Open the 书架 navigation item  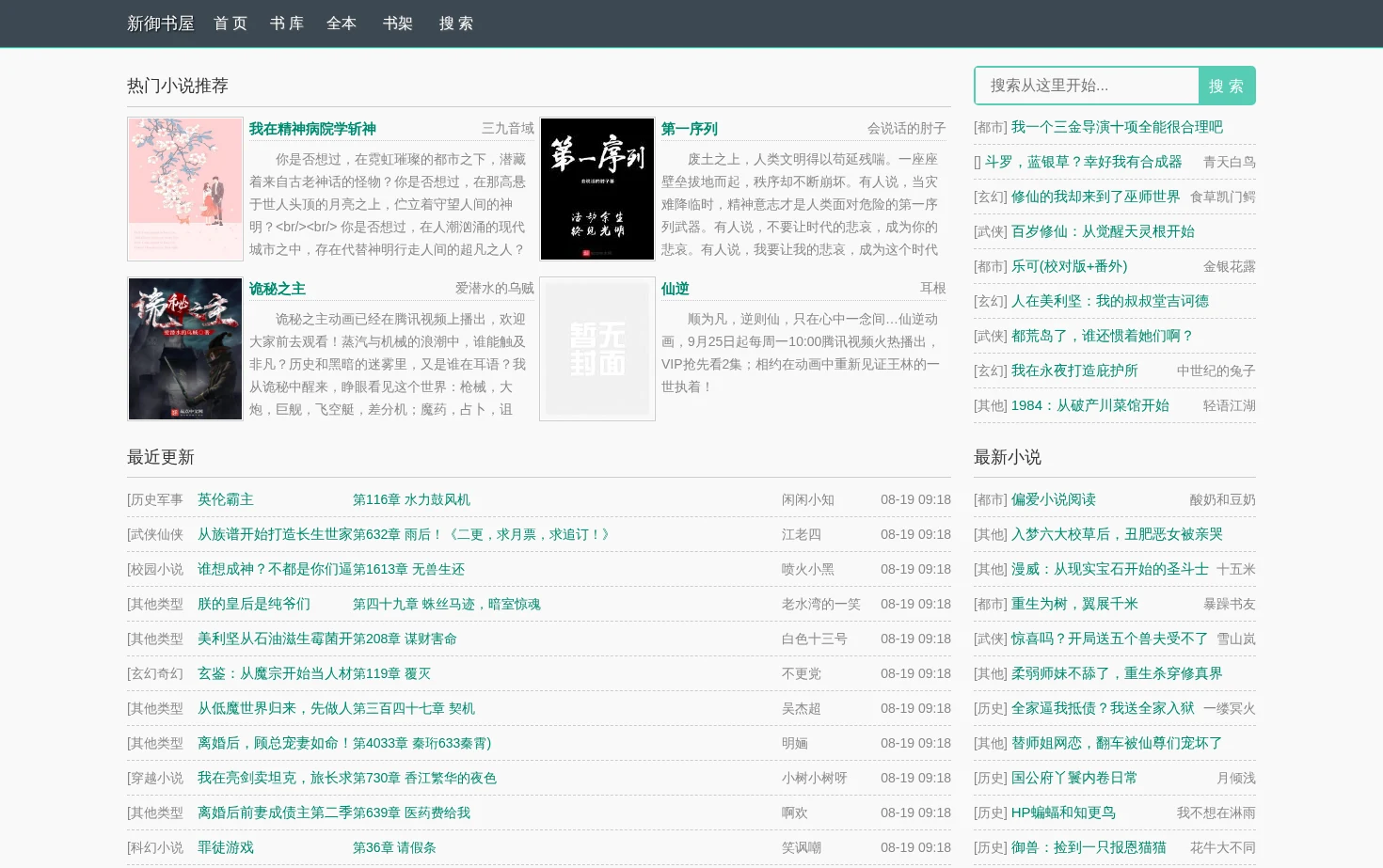pyautogui.click(x=398, y=24)
